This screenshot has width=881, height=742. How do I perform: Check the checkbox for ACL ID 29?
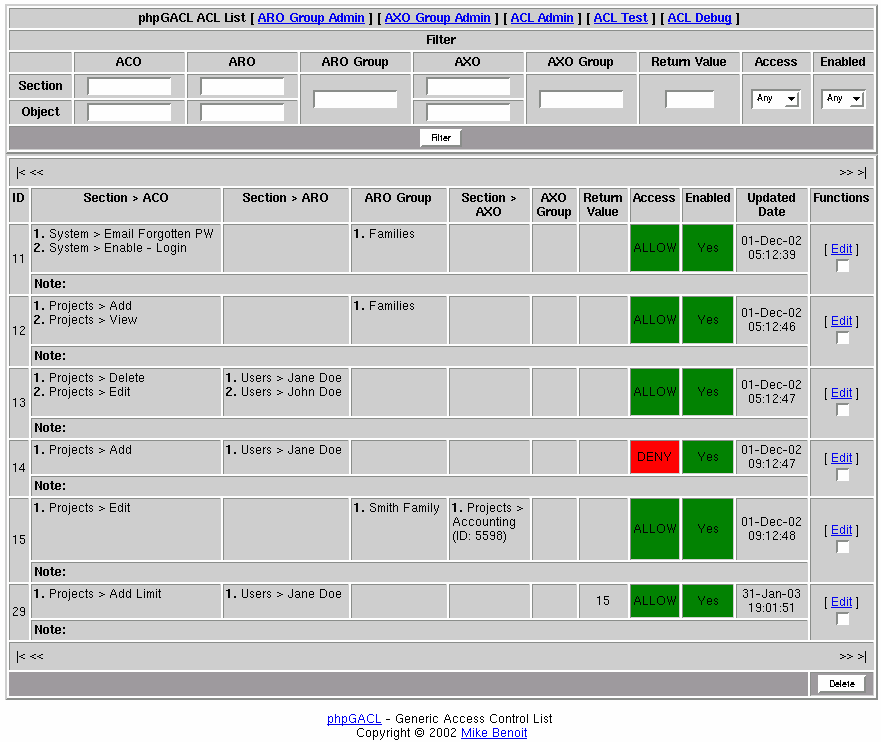tap(842, 619)
